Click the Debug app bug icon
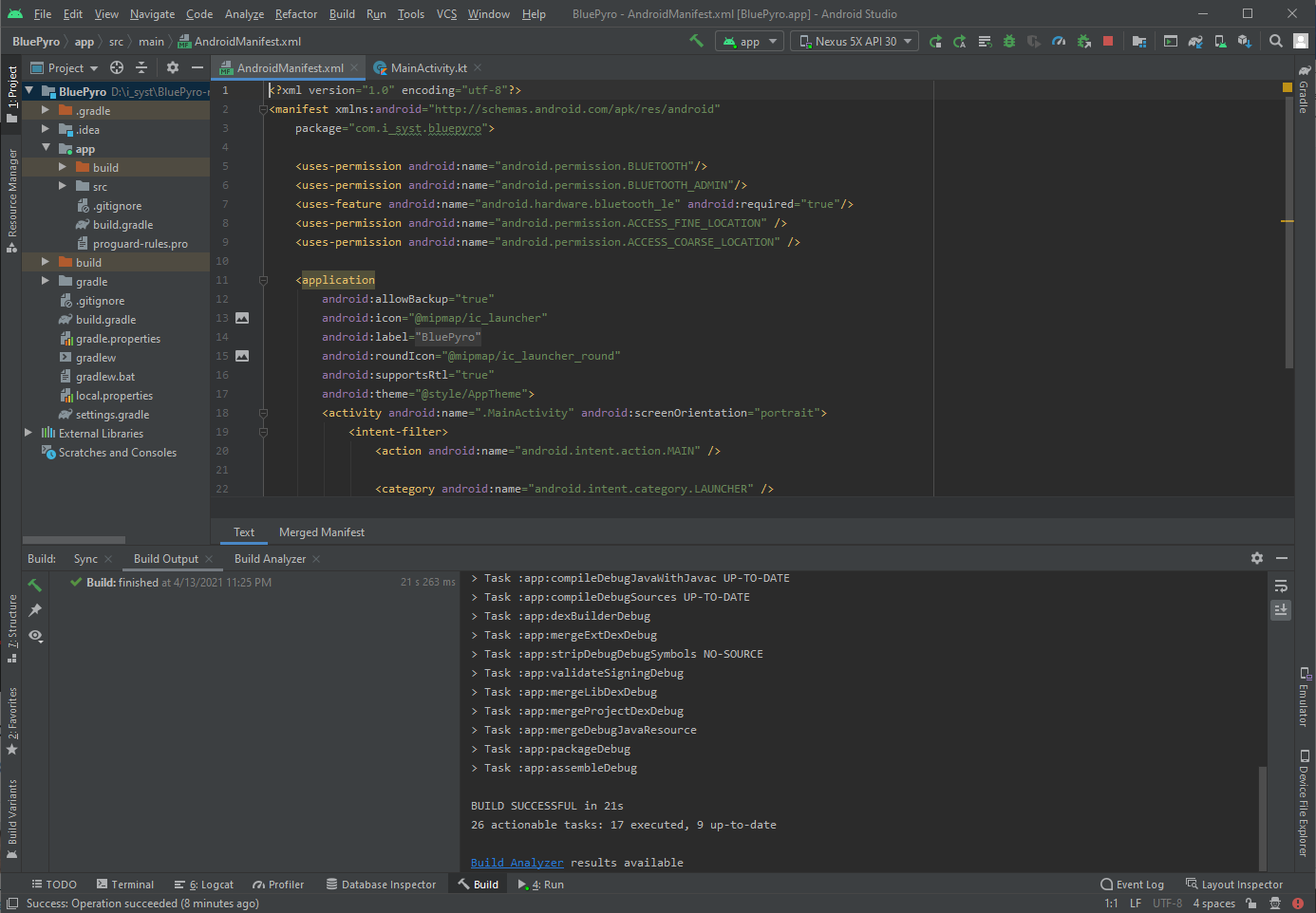This screenshot has height=913, width=1316. point(1009,41)
